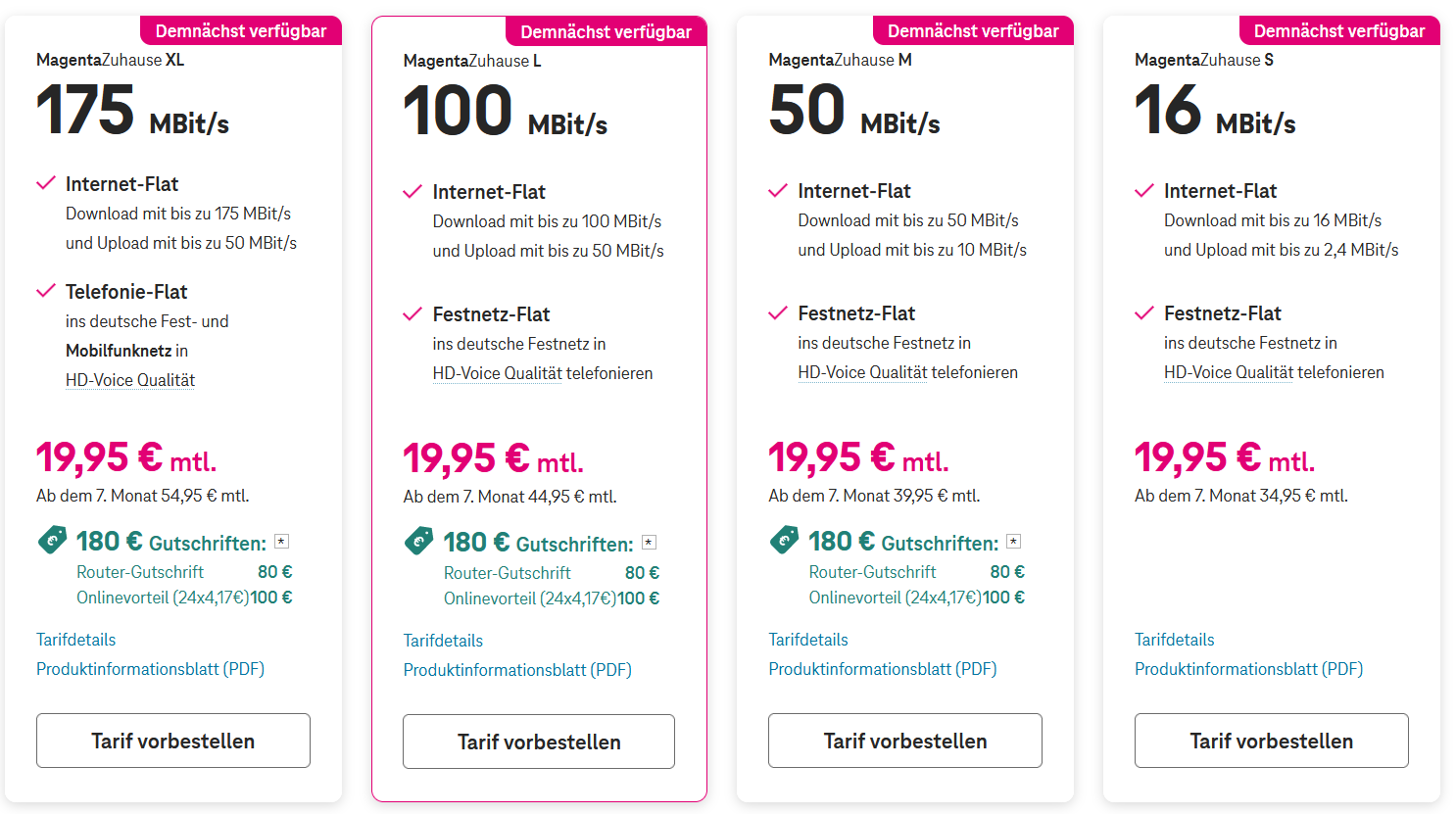Image resolution: width=1456 pixels, height=814 pixels.
Task: Open Produktinformationsblatt PDF for MagentaZuhause M
Action: (x=882, y=669)
